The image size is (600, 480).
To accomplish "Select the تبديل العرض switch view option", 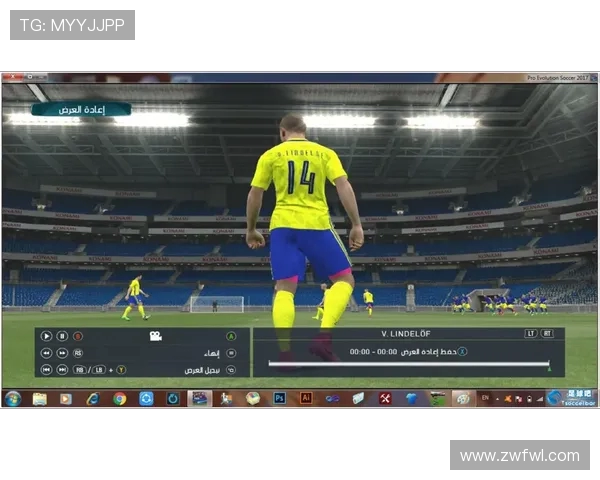I will point(202,370).
